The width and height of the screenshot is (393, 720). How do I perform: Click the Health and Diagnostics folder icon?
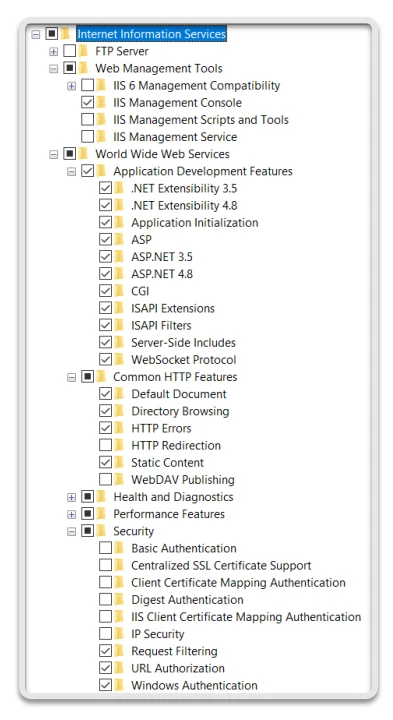[x=101, y=496]
